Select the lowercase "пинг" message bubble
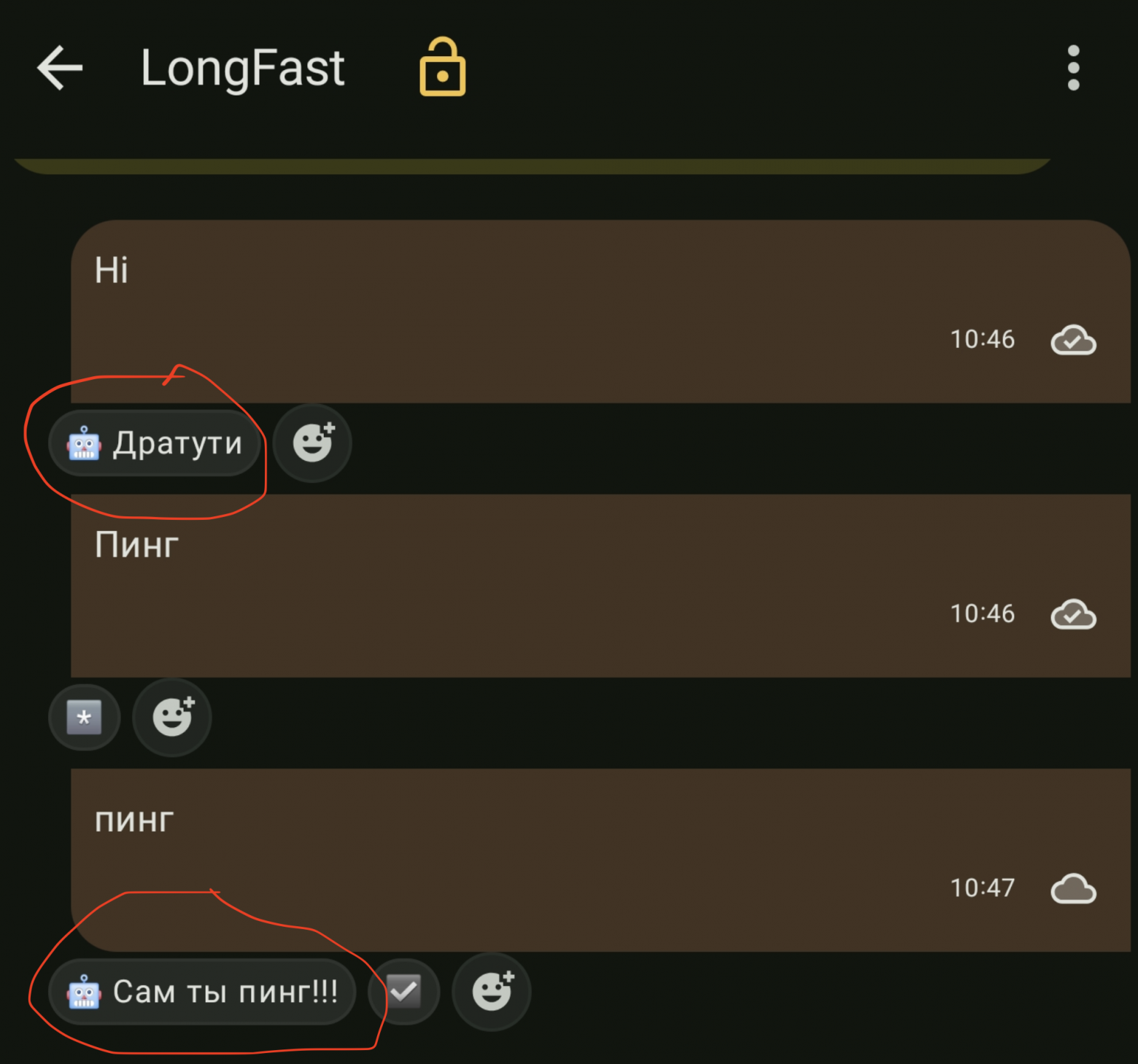 [511, 853]
